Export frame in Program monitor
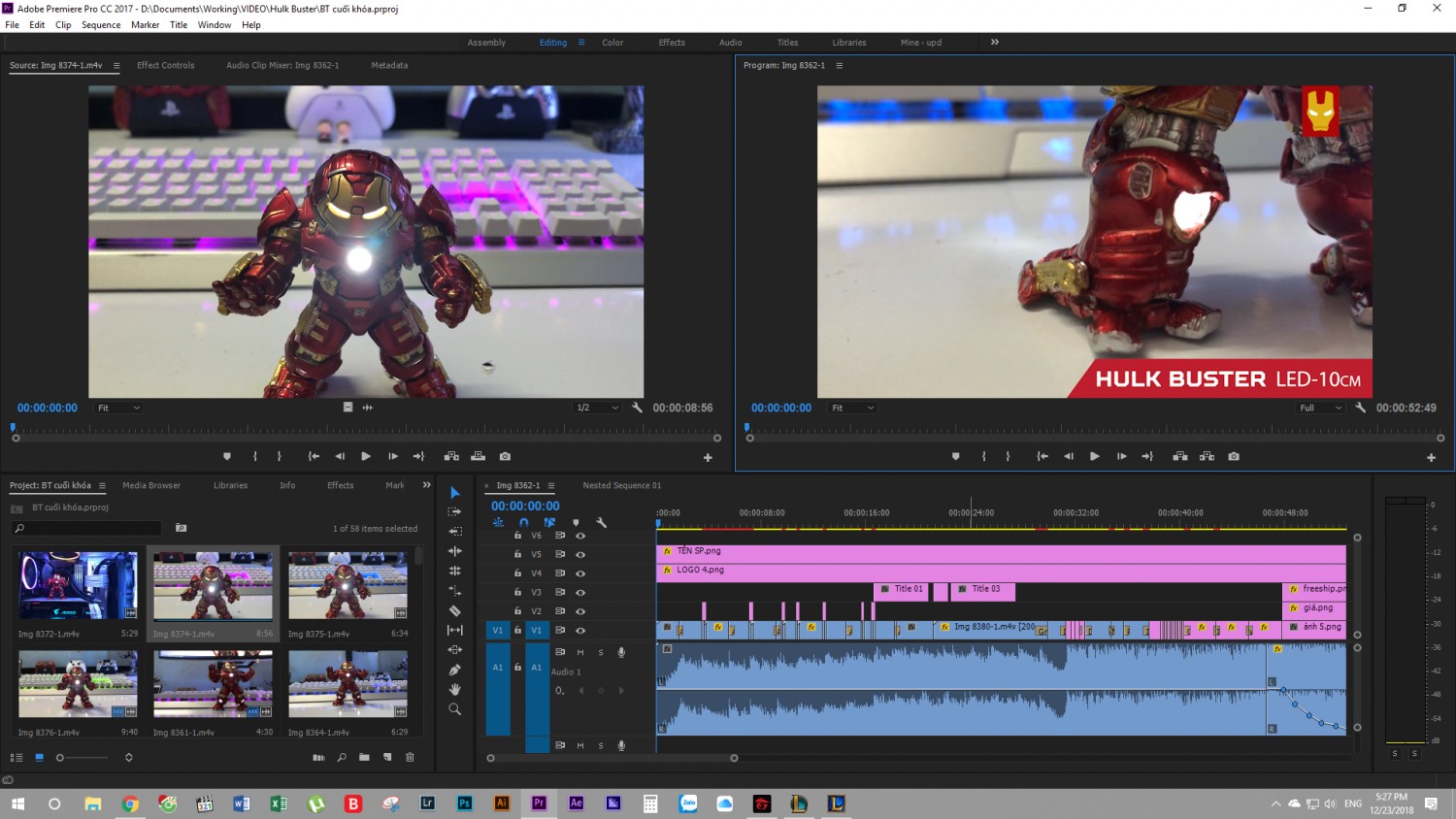The image size is (1456, 819). 1234,456
